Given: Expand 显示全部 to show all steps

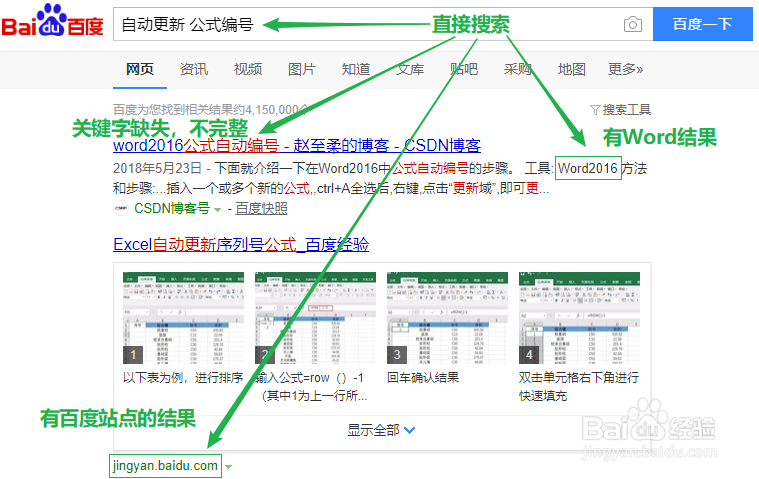Looking at the screenshot, I should (381, 430).
